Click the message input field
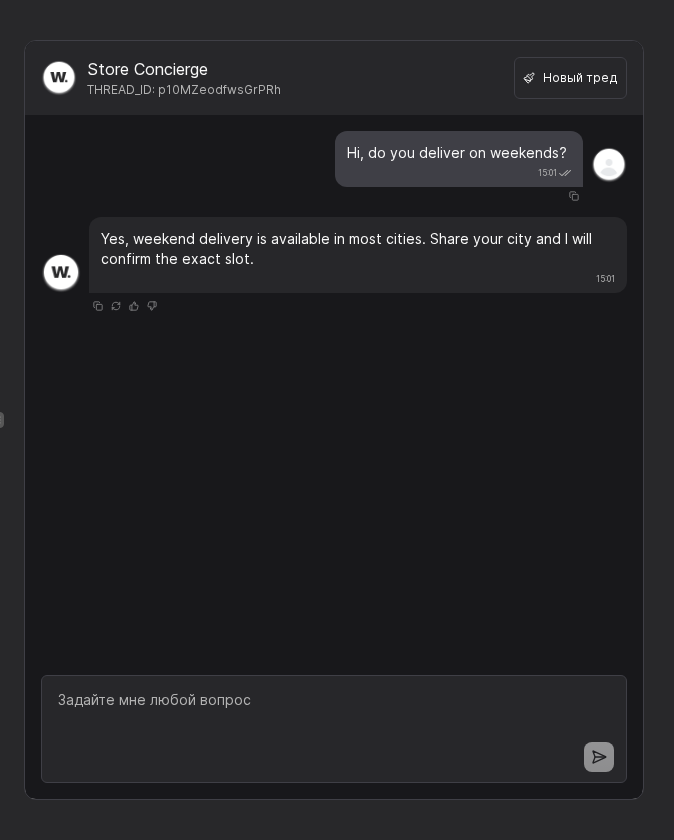The image size is (674, 840). click(333, 700)
